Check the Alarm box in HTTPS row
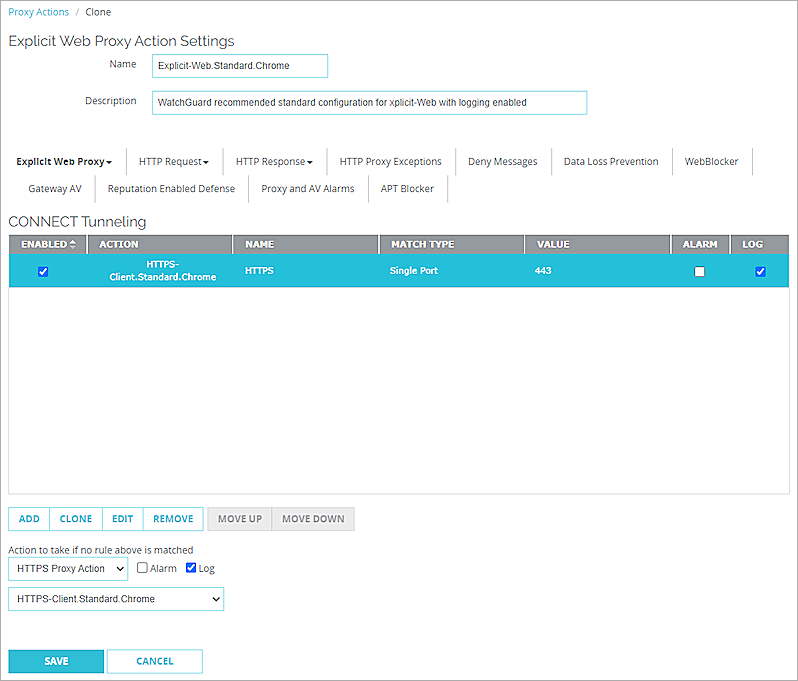Viewport: 798px width, 681px height. click(699, 271)
